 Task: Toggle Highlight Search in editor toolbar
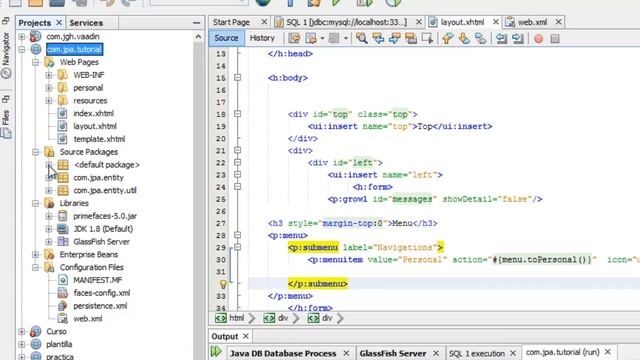tap(411, 38)
